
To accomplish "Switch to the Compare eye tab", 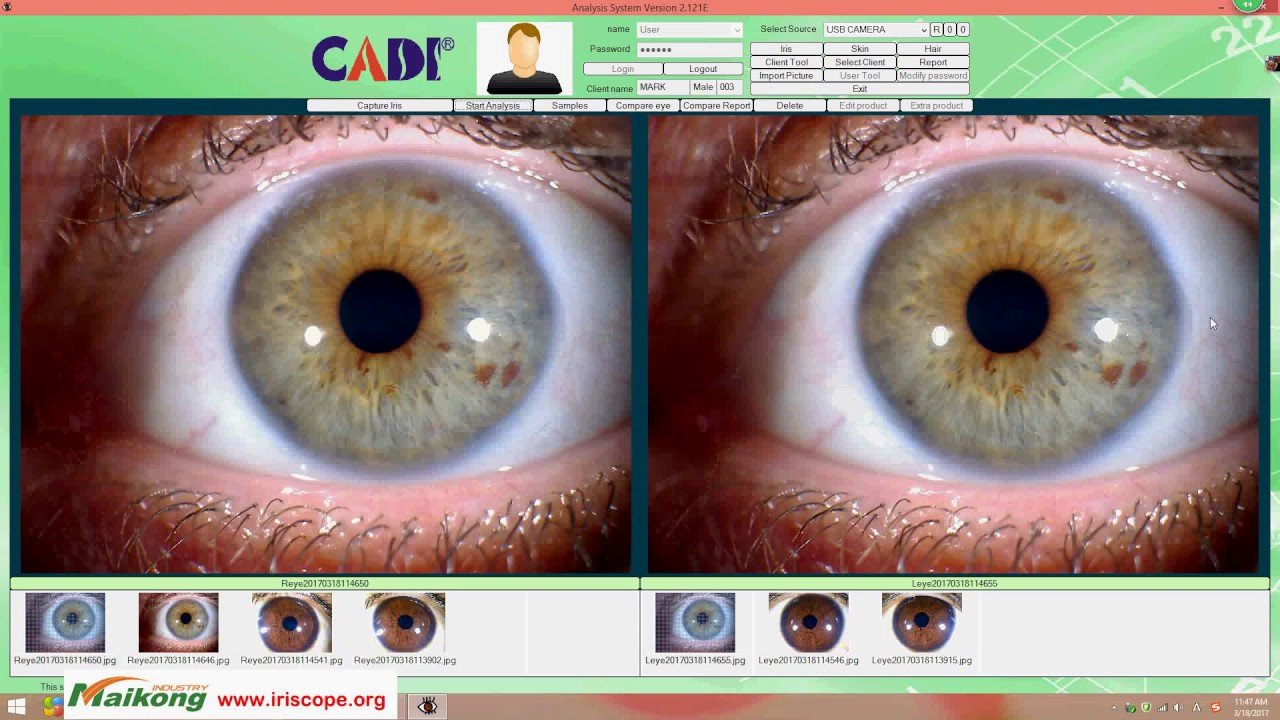I will 643,104.
